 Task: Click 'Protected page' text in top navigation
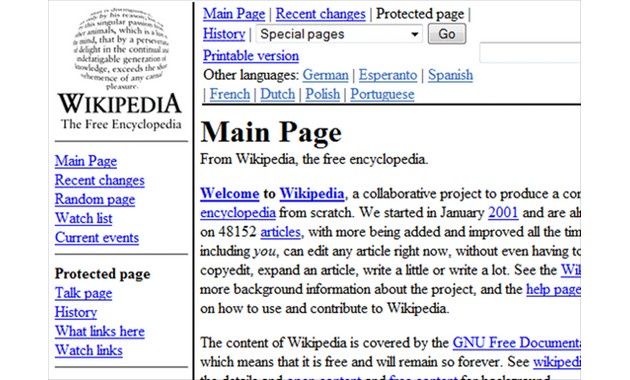coord(420,14)
